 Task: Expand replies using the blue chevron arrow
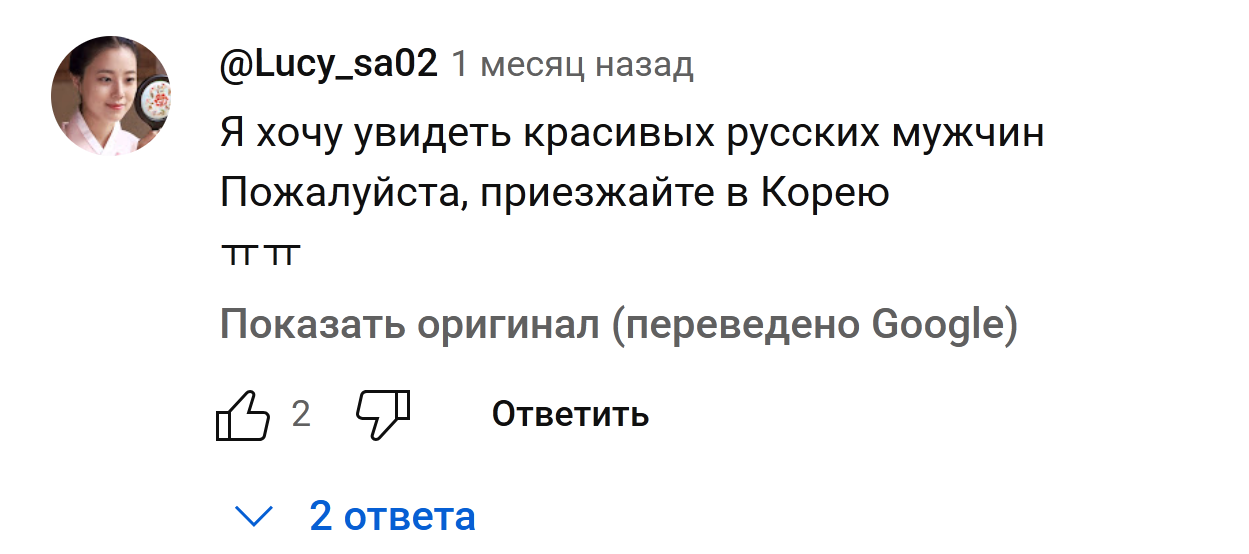pyautogui.click(x=254, y=517)
